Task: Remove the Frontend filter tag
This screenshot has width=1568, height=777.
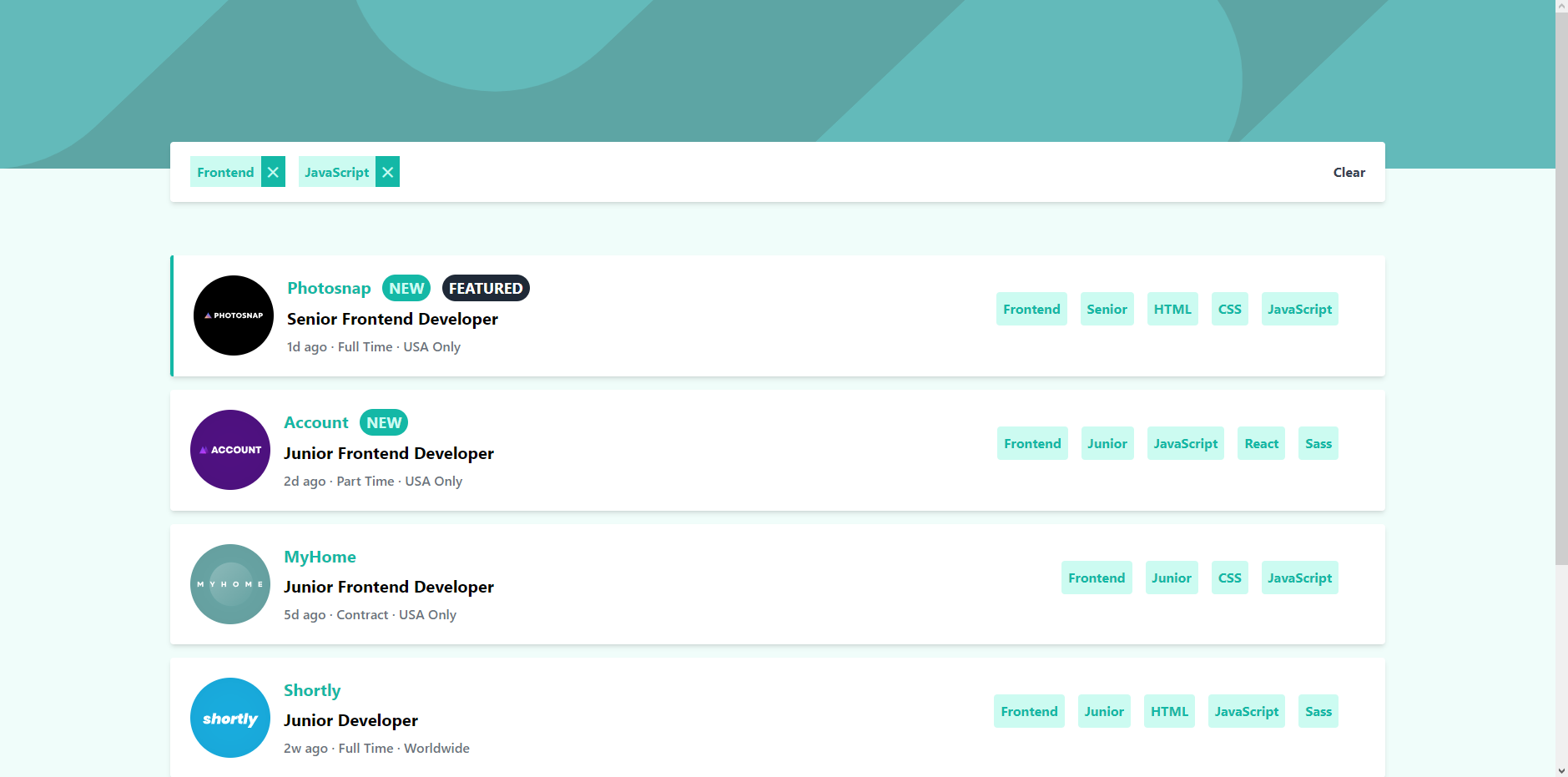Action: coord(273,172)
